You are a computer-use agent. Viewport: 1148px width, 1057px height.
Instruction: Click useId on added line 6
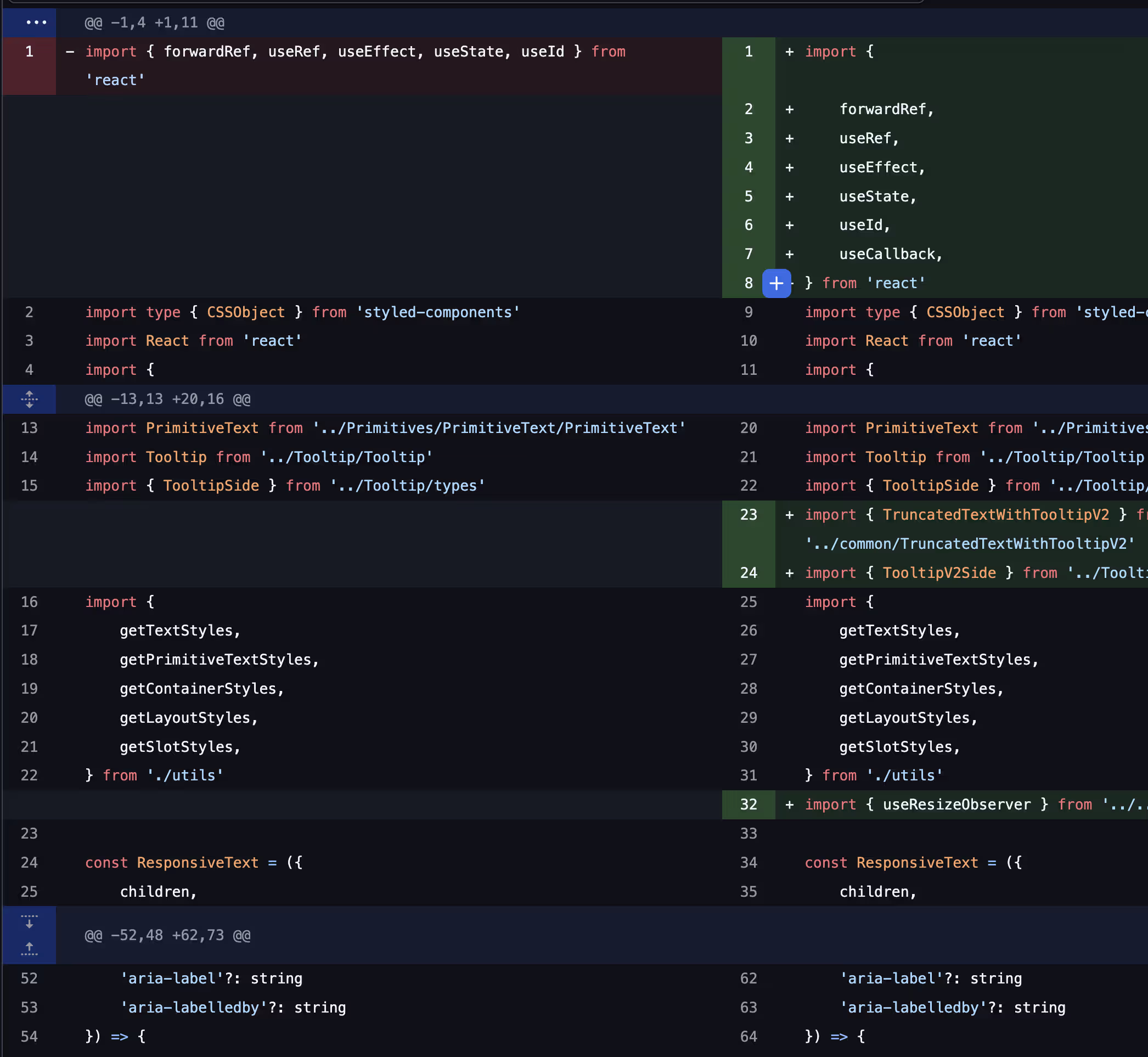pyautogui.click(x=861, y=225)
